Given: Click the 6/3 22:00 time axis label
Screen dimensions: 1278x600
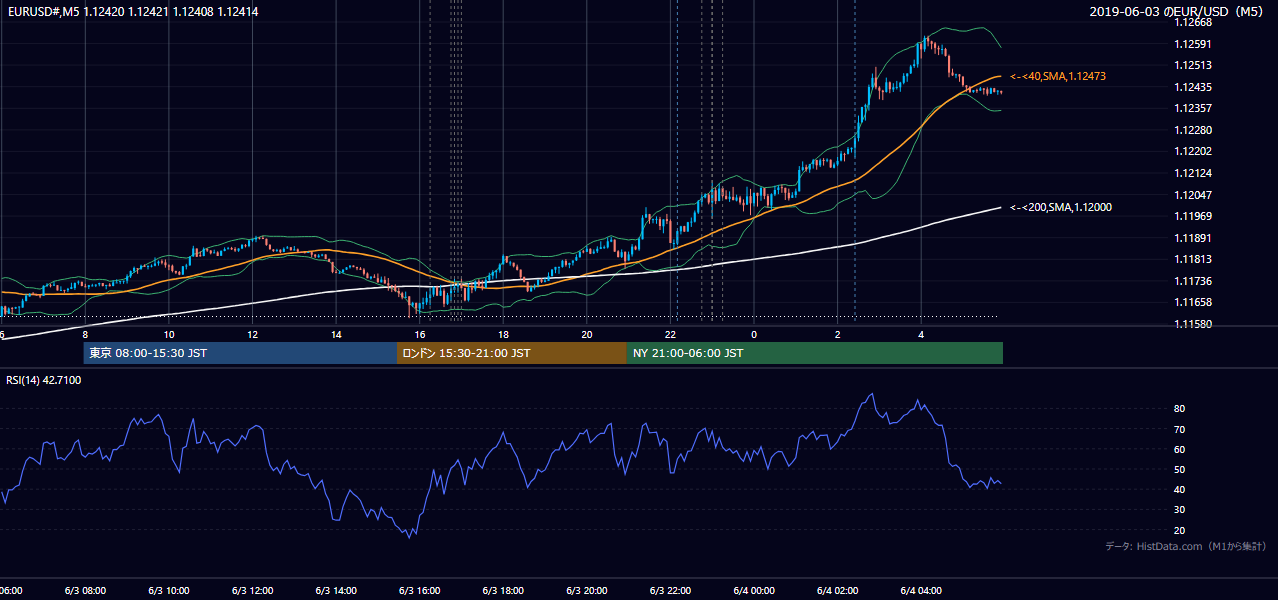Looking at the screenshot, I should [x=671, y=590].
